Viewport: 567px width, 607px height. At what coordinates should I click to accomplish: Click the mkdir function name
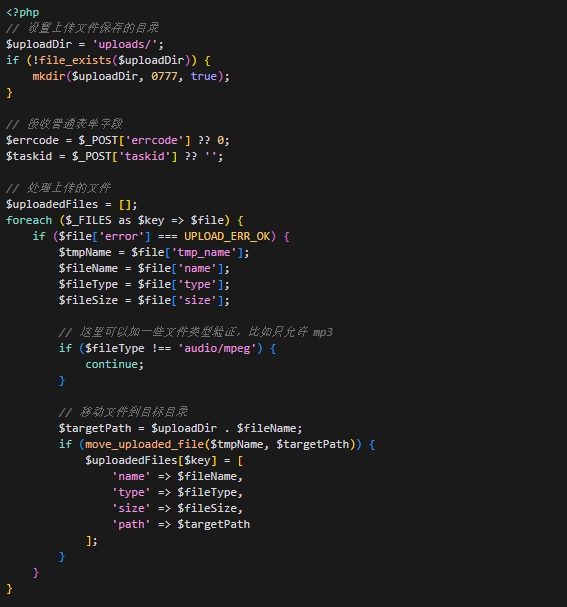[49, 76]
